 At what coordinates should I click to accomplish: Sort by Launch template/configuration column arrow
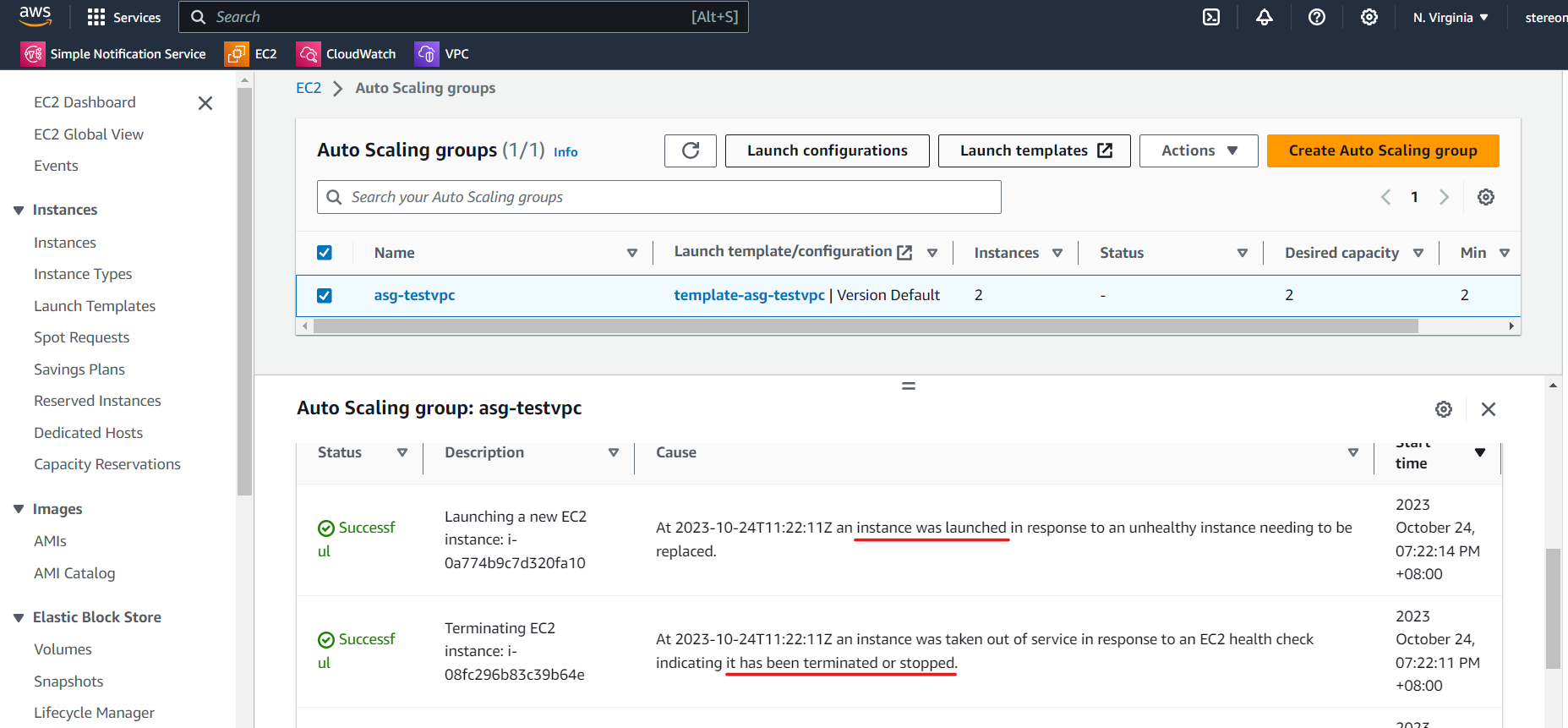pyautogui.click(x=932, y=253)
